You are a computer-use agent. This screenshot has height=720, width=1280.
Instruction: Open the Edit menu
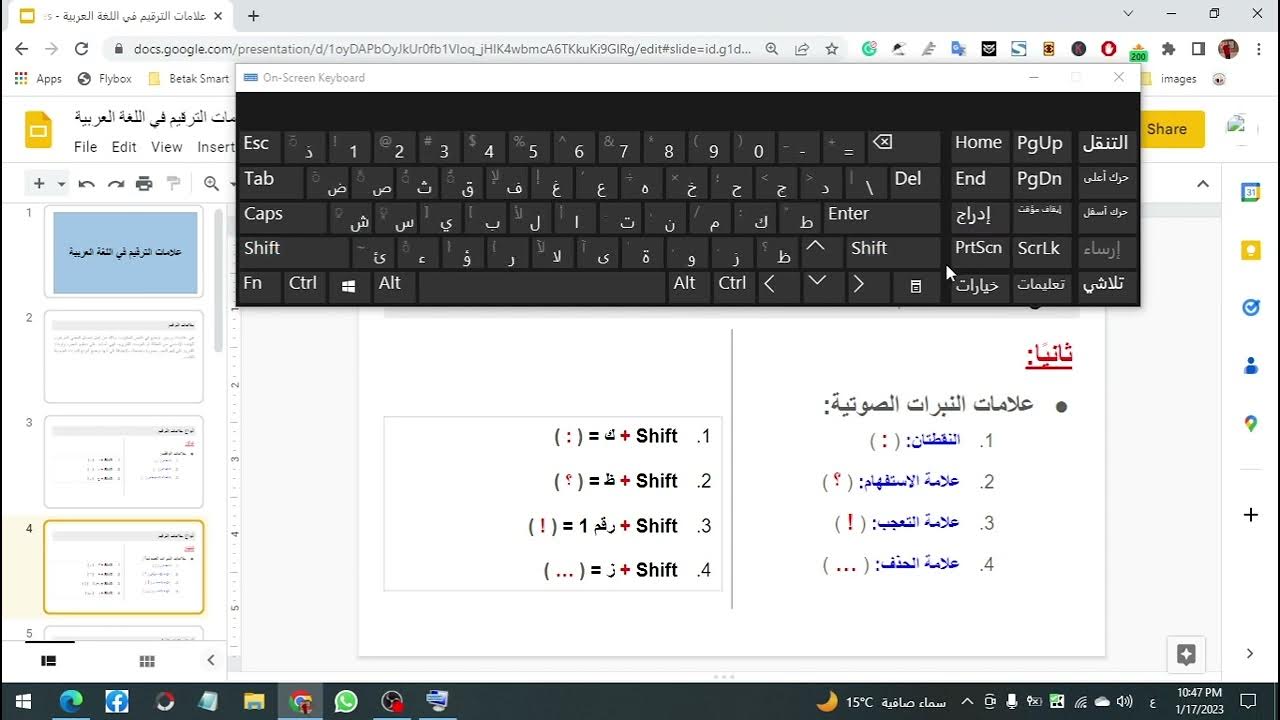point(124,147)
